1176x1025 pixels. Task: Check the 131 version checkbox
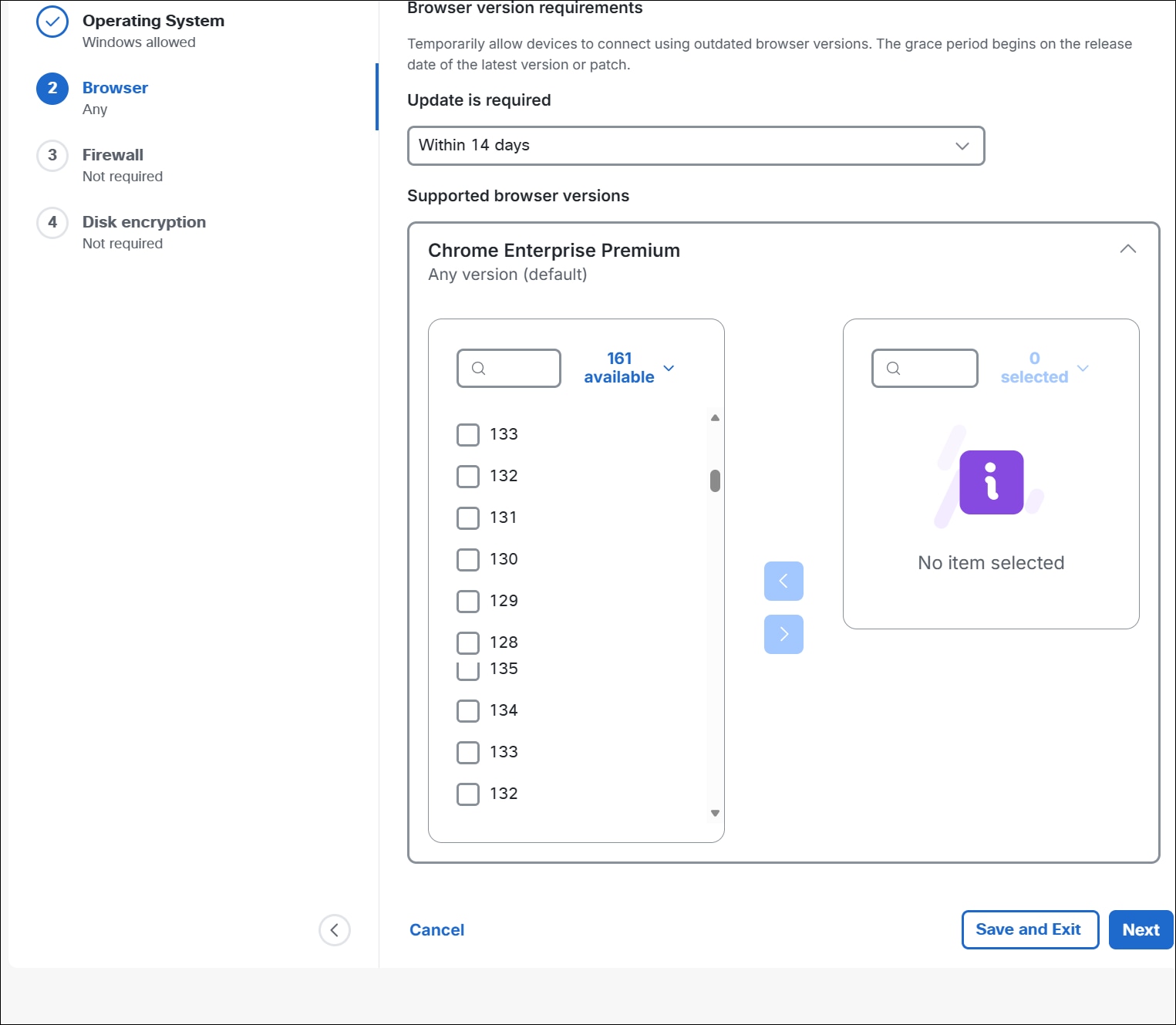pos(468,518)
